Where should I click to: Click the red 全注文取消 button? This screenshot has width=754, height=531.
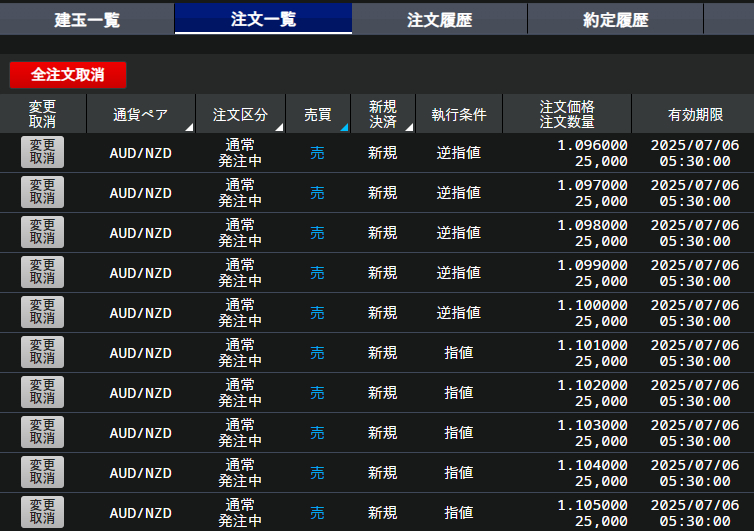point(68,75)
